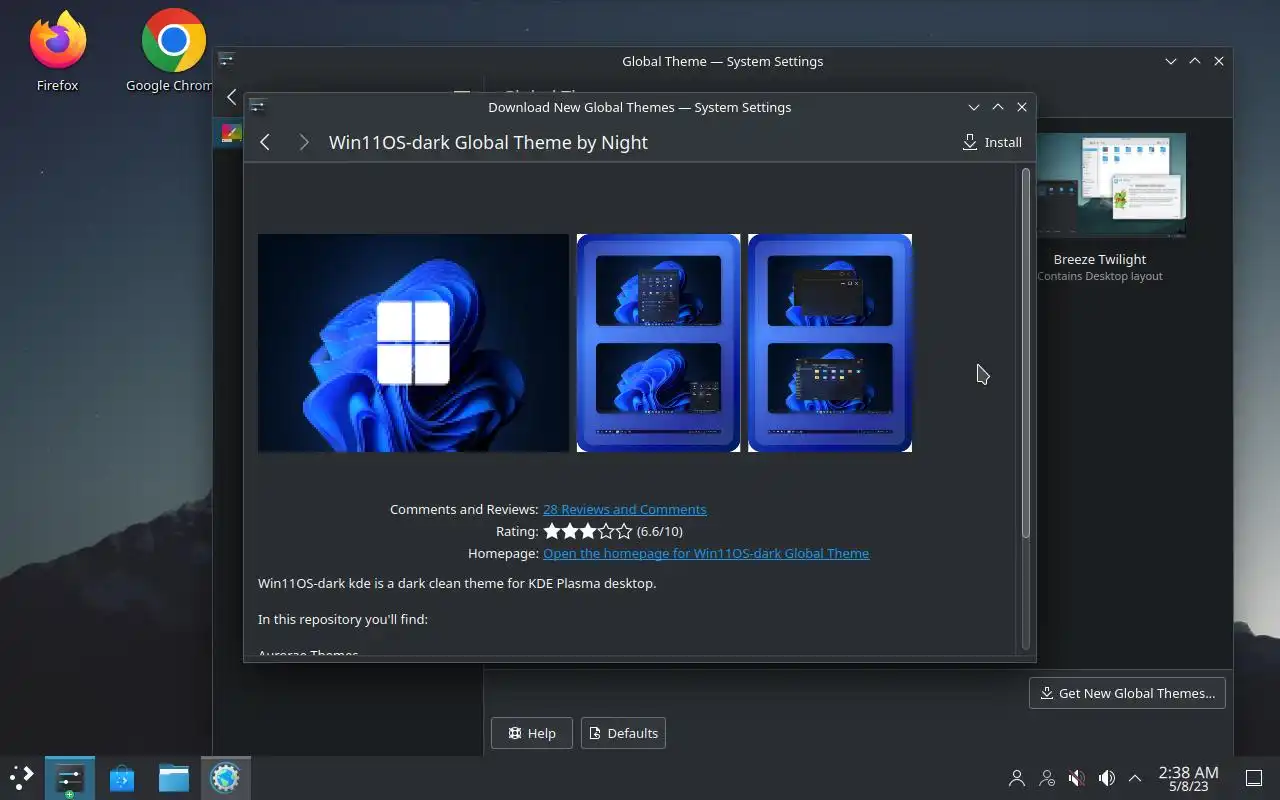
Task: Click the Defaults button
Action: (x=623, y=733)
